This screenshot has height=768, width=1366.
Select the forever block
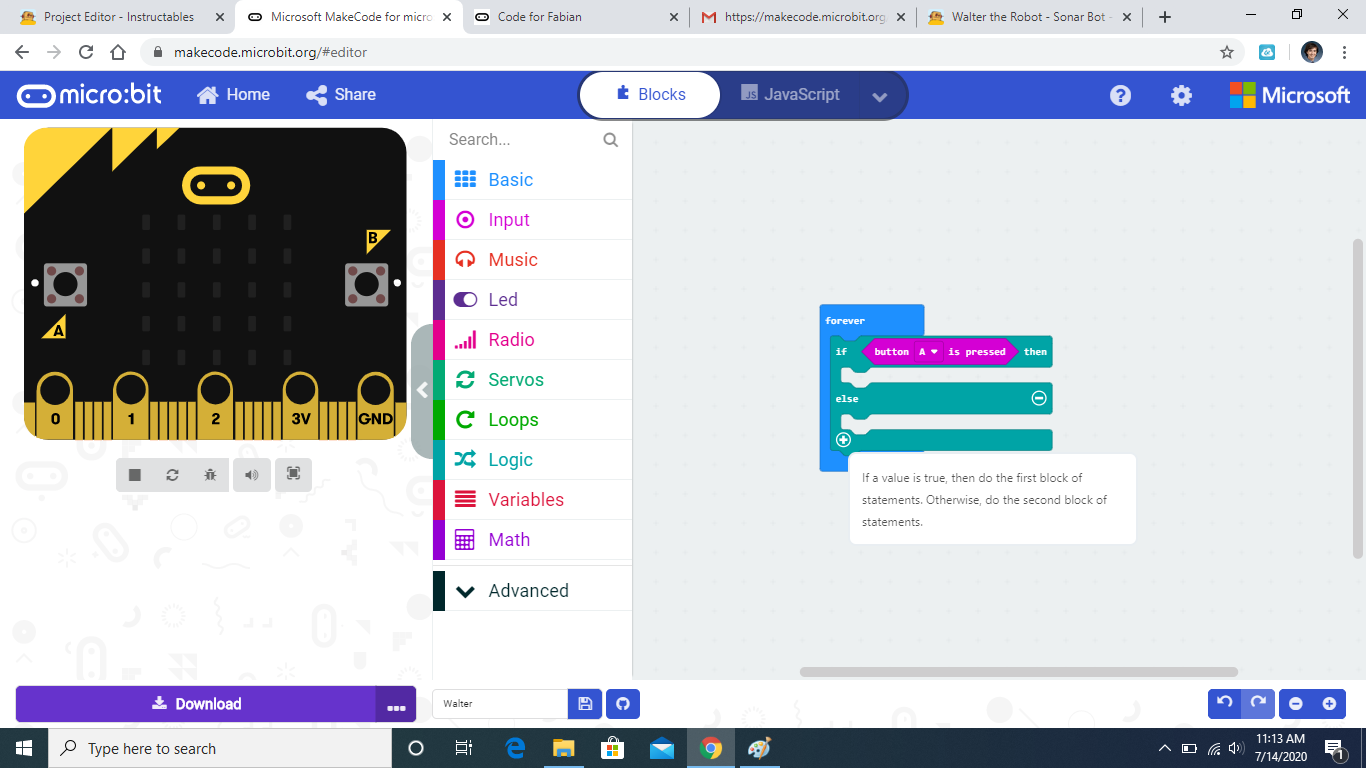point(845,320)
